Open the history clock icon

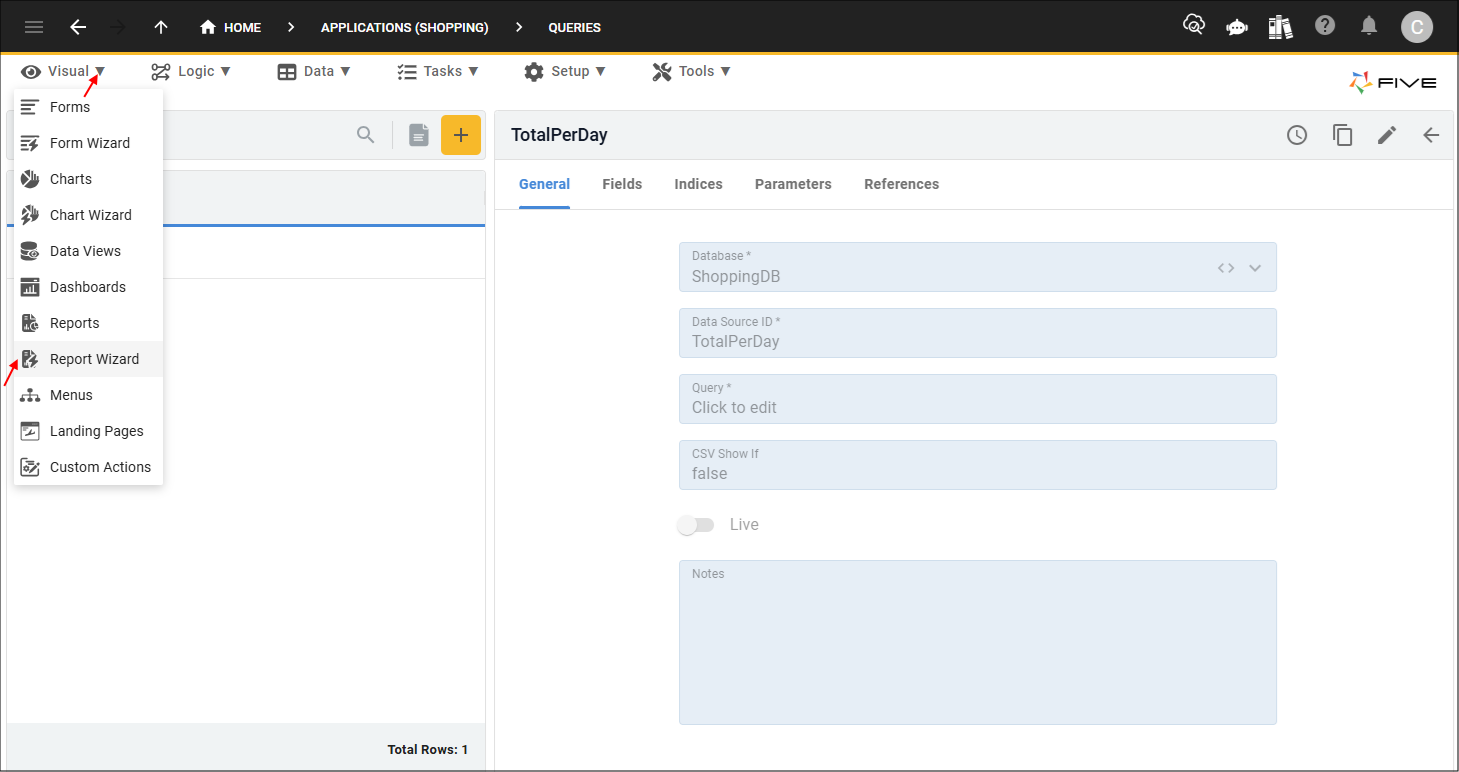point(1297,135)
